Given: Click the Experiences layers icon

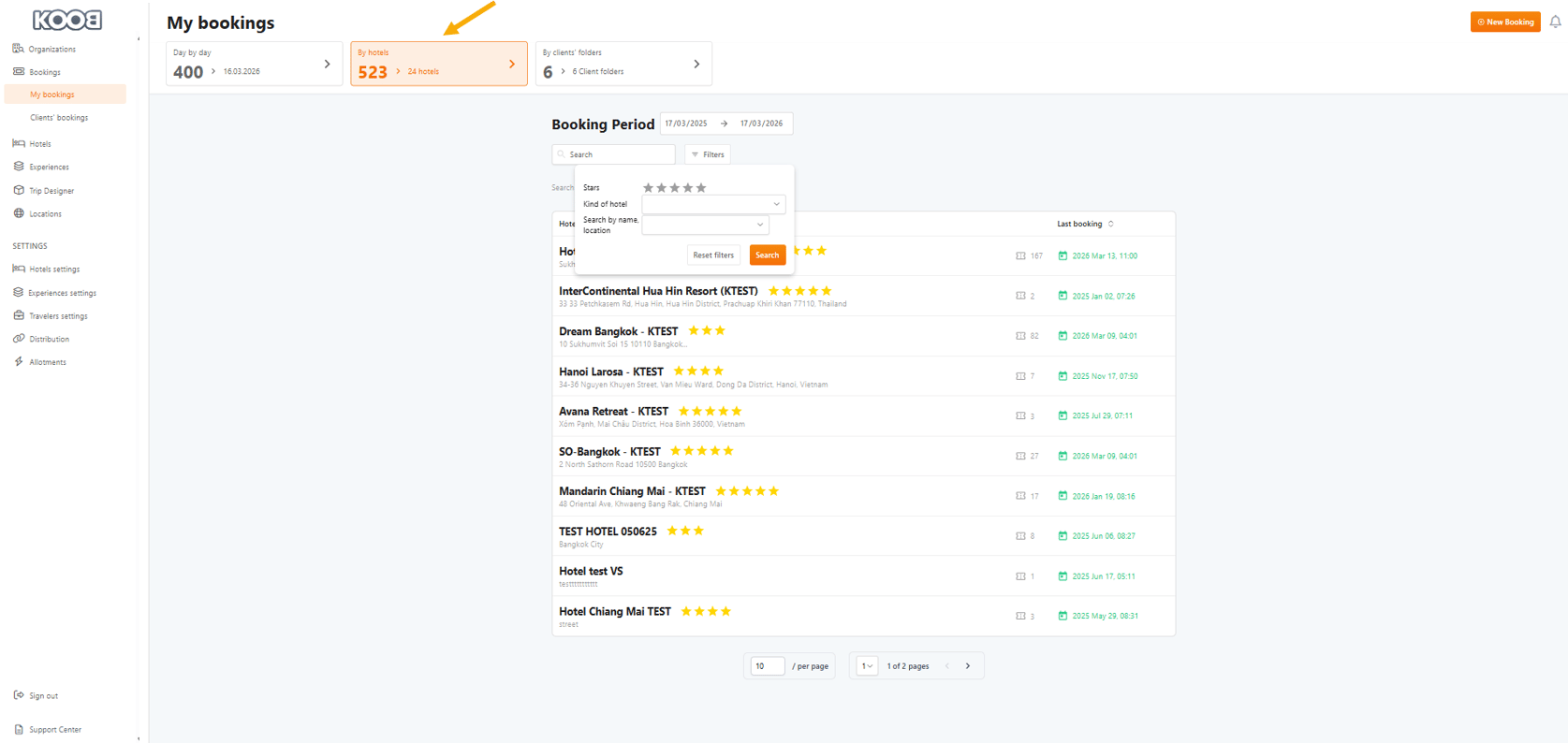Looking at the screenshot, I should point(19,167).
